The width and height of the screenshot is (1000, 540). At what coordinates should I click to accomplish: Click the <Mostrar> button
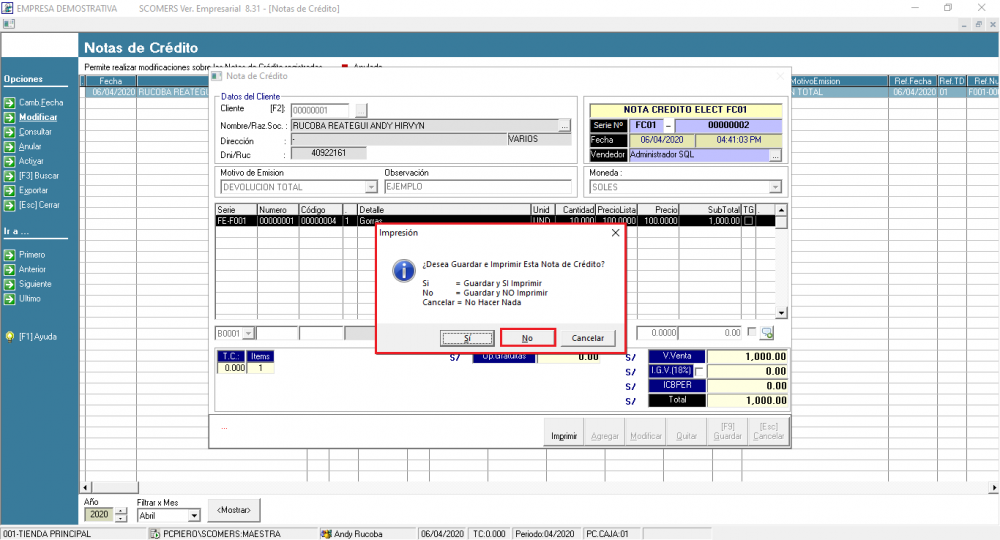click(234, 510)
